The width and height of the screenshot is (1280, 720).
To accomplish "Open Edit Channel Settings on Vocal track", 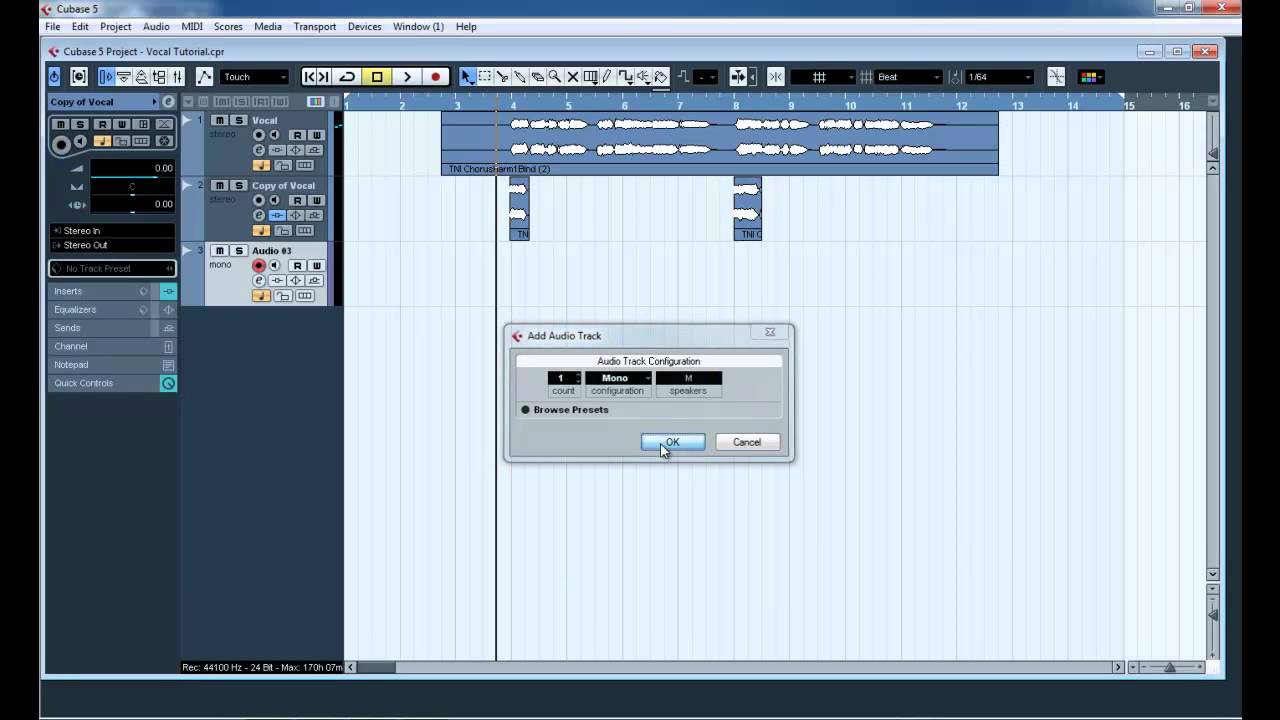I will [x=259, y=151].
